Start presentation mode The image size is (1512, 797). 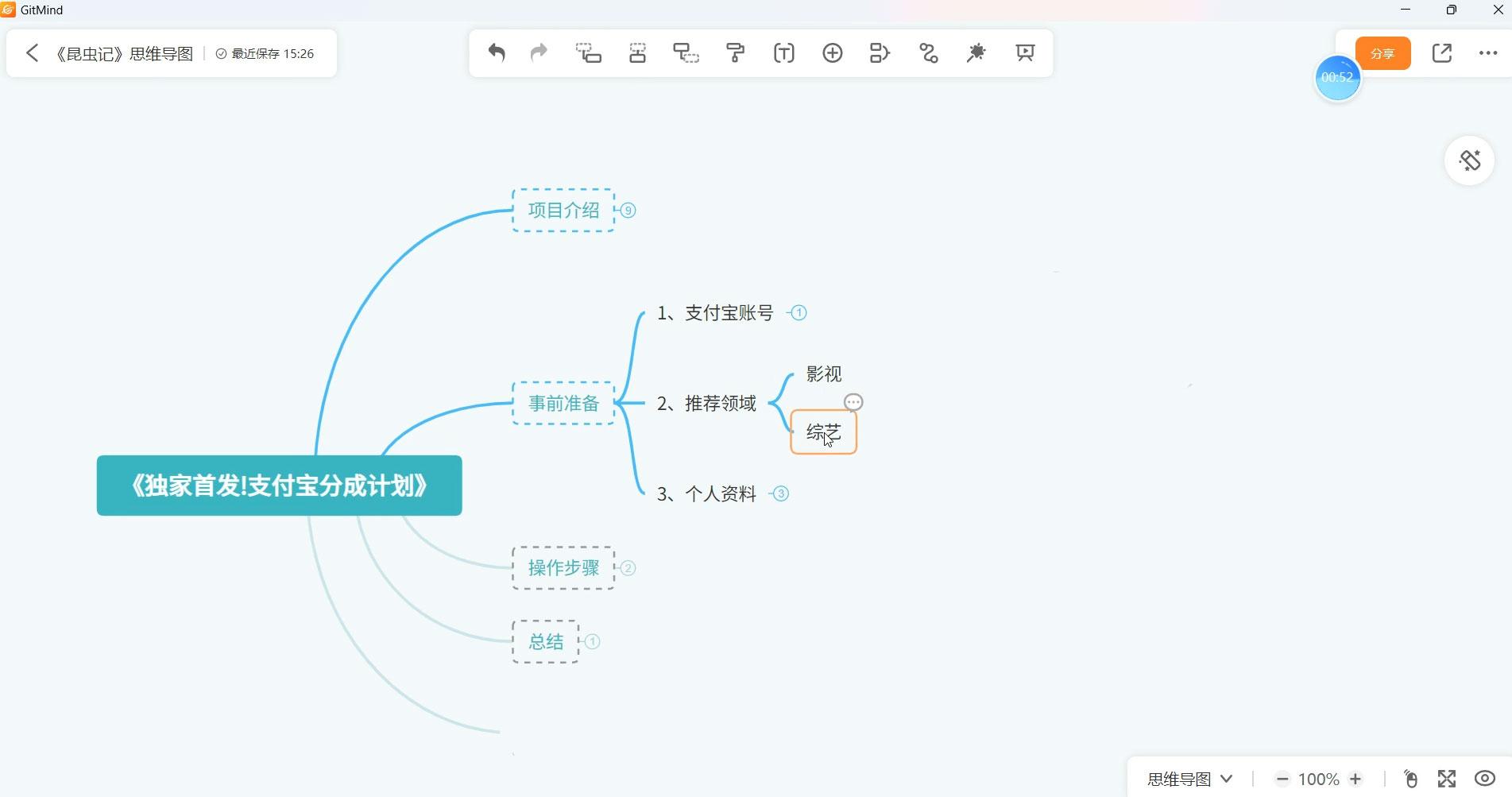tap(1024, 52)
